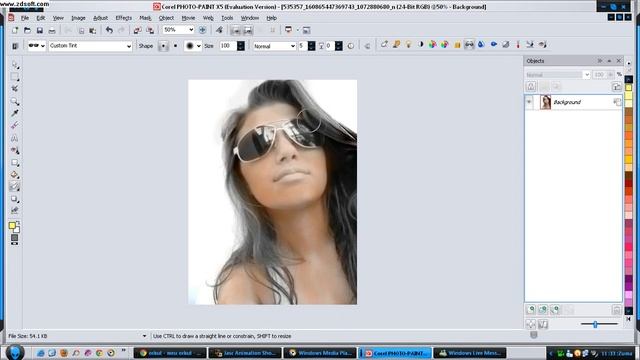Click the Windows Start orb
This screenshot has height=360, width=640.
pyautogui.click(x=15, y=352)
